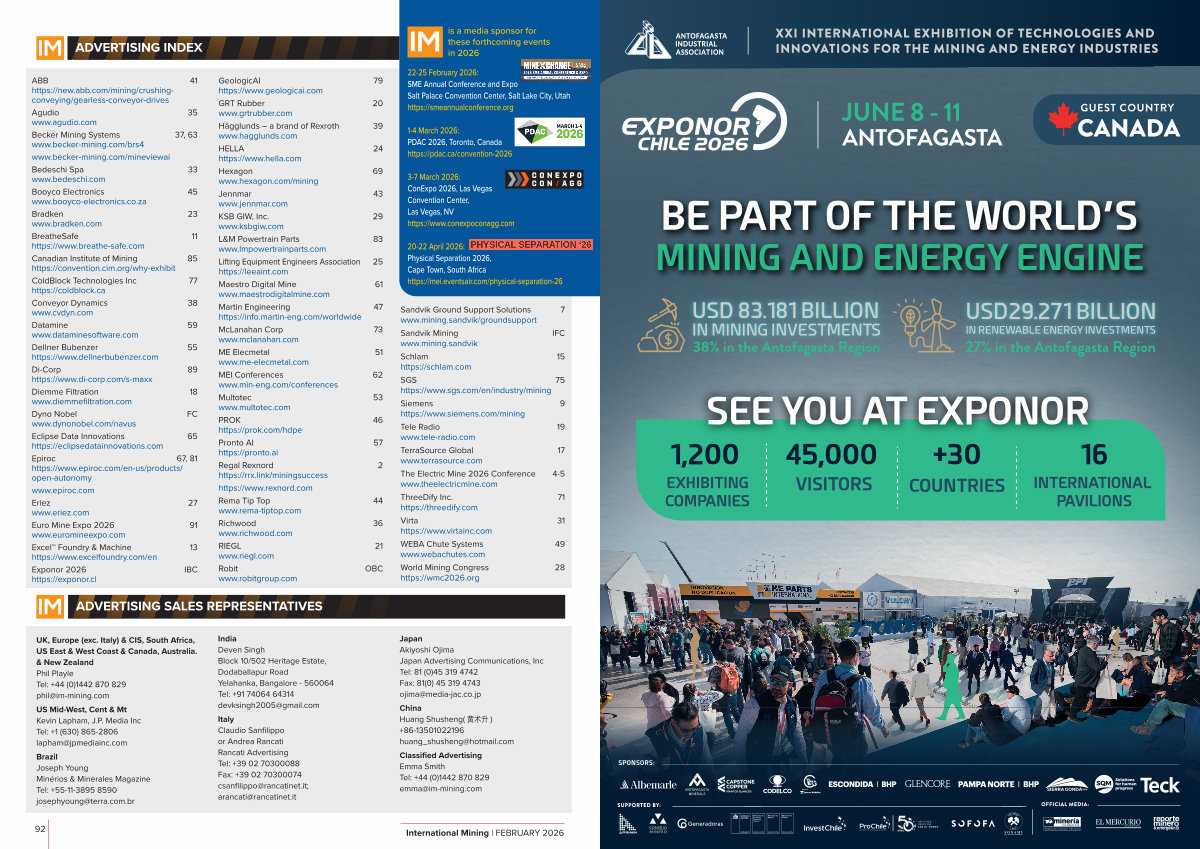This screenshot has width=1200, height=849.
Task: Open the https://pdac.ca/convention-2026 link
Action: click(x=459, y=154)
